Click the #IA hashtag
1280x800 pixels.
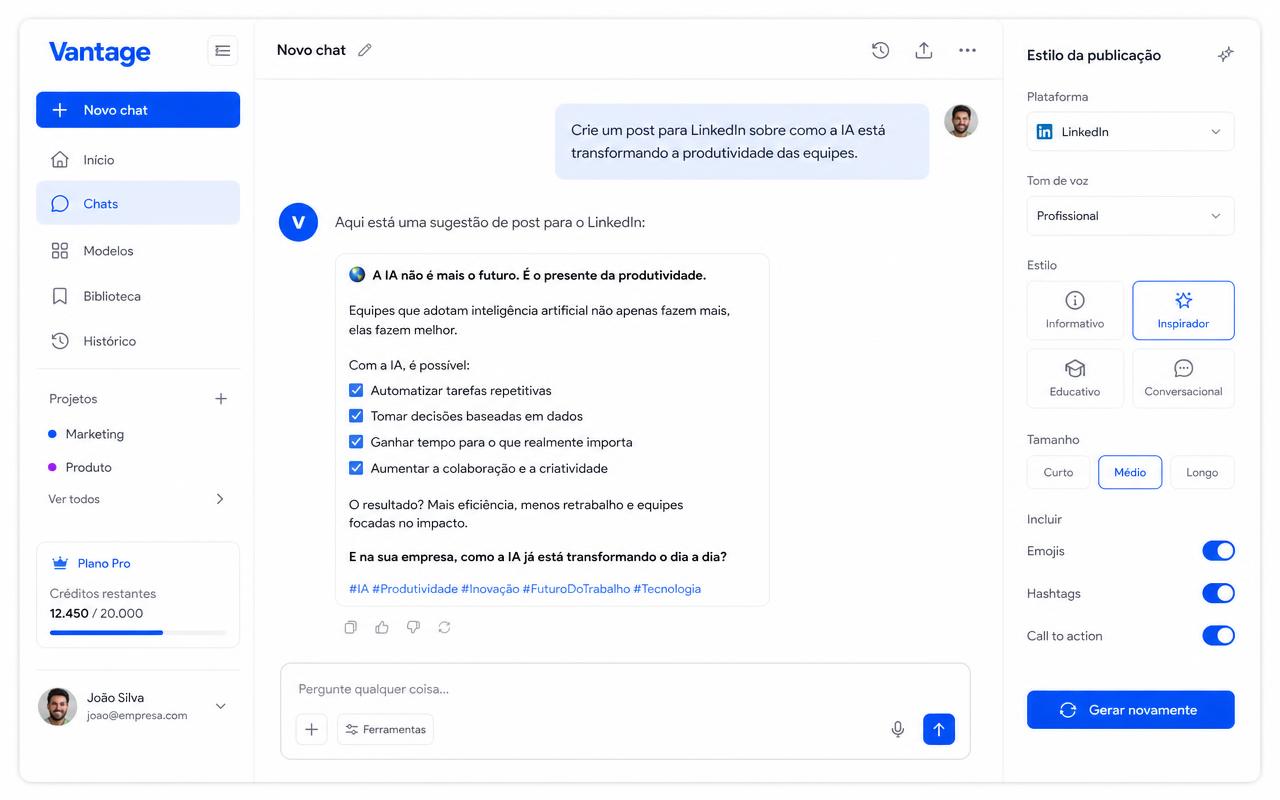point(359,589)
